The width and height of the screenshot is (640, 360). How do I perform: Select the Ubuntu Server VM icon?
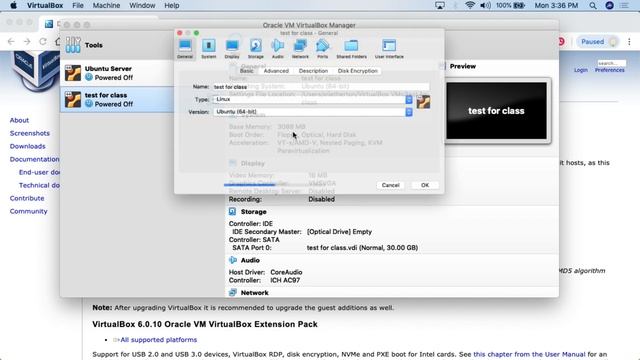point(73,73)
